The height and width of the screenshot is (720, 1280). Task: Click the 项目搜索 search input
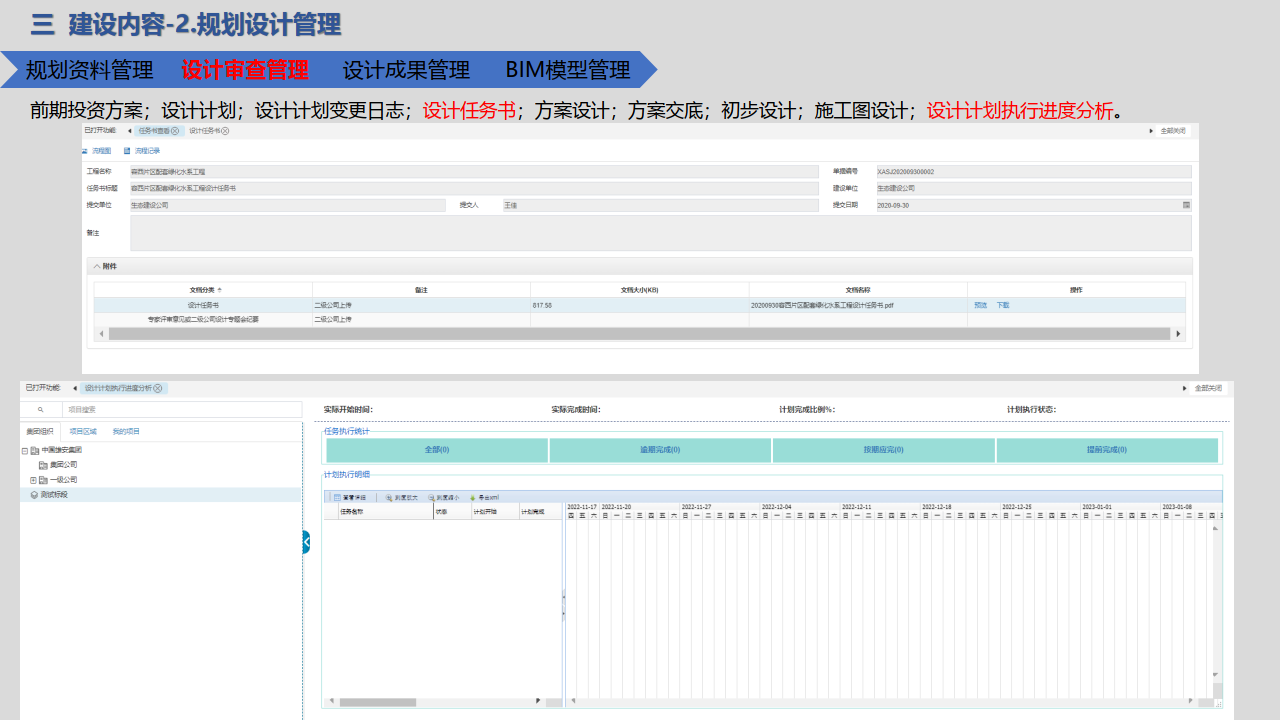(182, 410)
